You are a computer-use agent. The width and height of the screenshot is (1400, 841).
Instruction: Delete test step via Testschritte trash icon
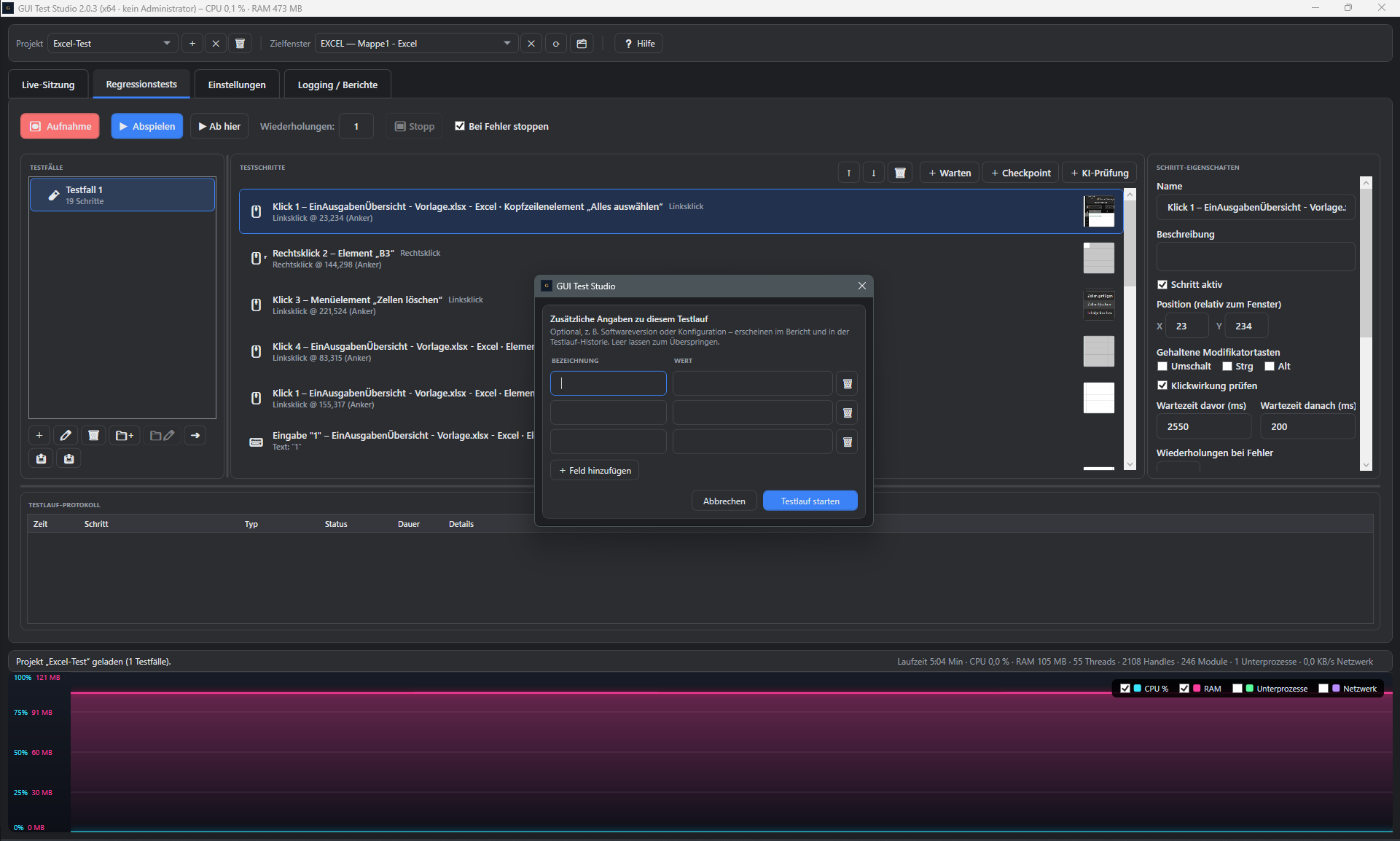pyautogui.click(x=900, y=173)
